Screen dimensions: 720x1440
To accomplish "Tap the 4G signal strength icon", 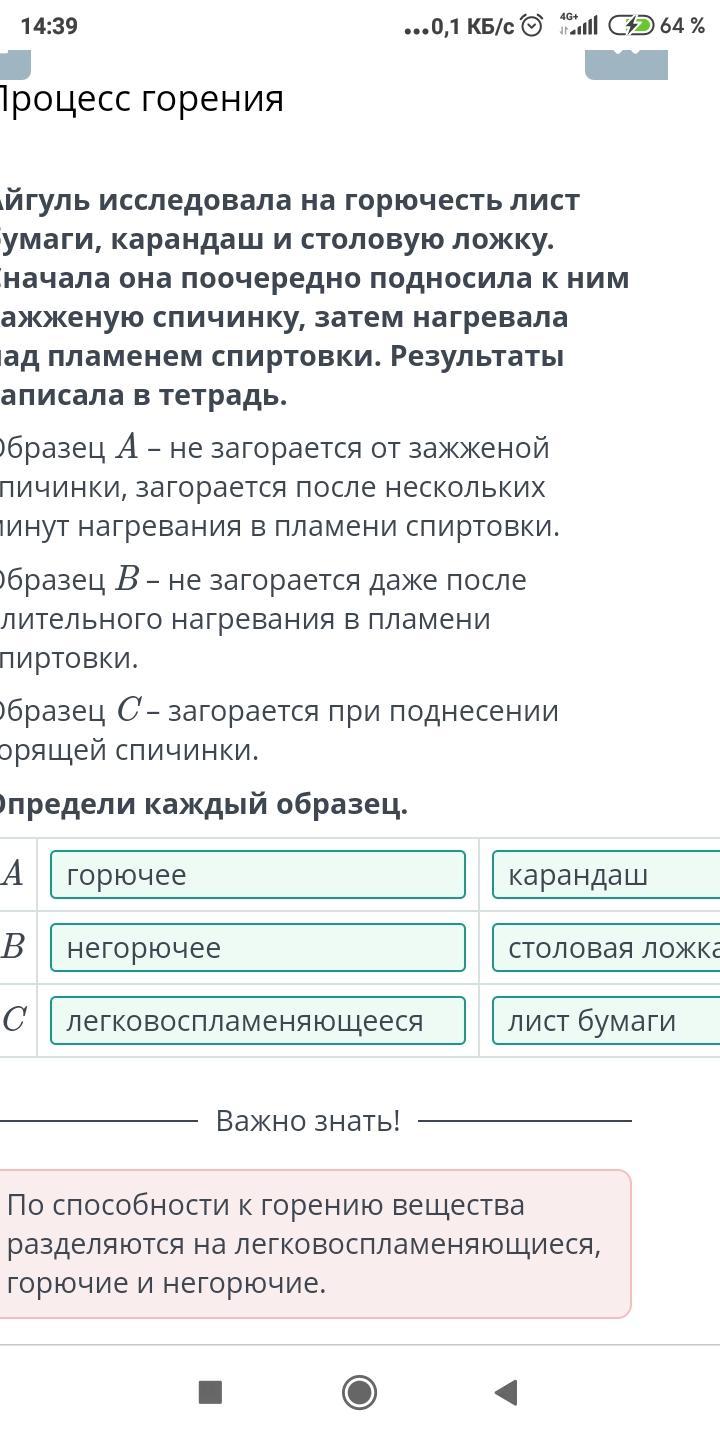I will pyautogui.click(x=577, y=26).
